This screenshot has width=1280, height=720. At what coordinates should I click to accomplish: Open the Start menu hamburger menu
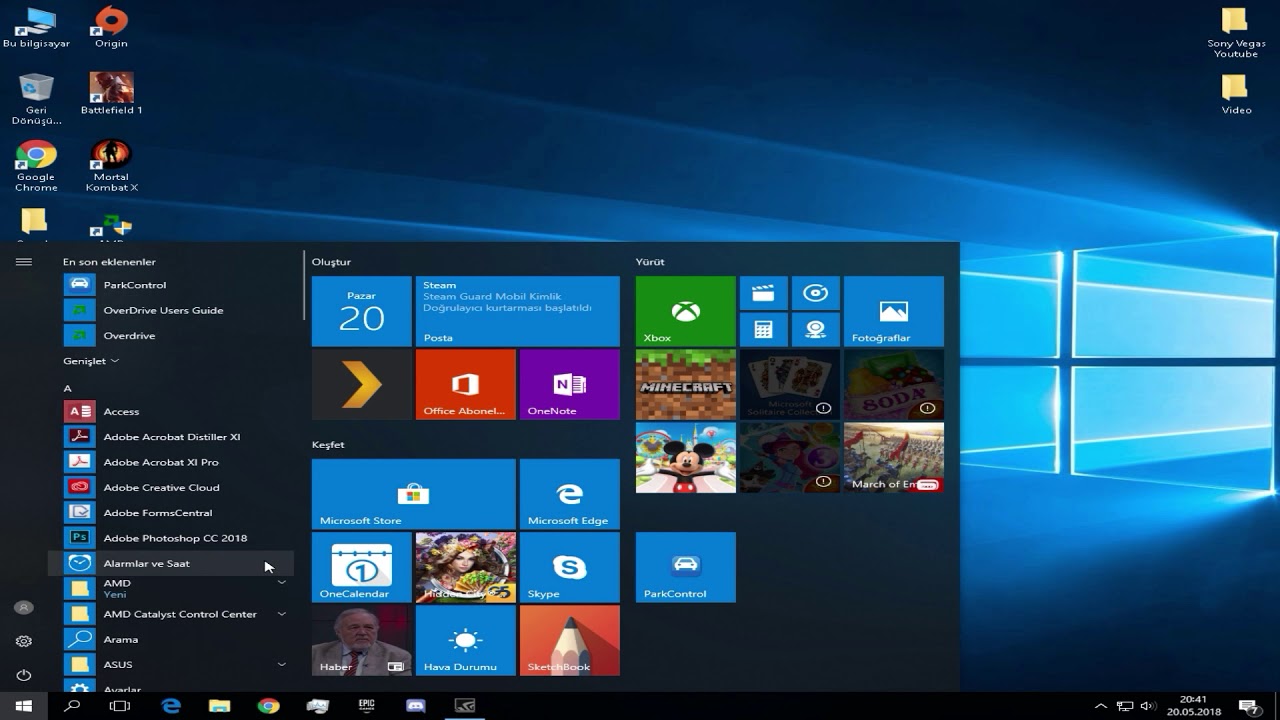pyautogui.click(x=24, y=262)
